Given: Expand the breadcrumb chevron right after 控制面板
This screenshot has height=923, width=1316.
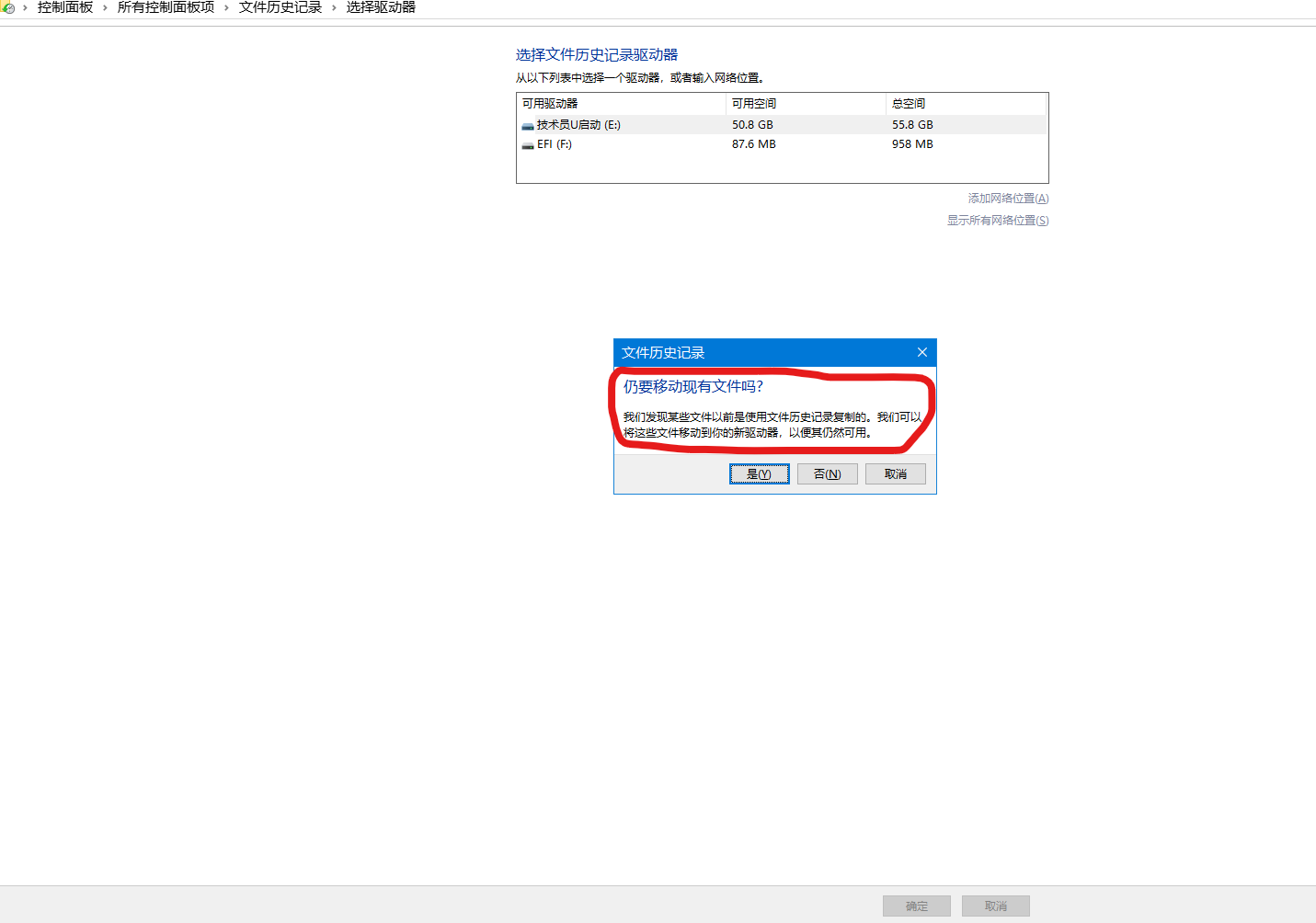Looking at the screenshot, I should click(105, 7).
